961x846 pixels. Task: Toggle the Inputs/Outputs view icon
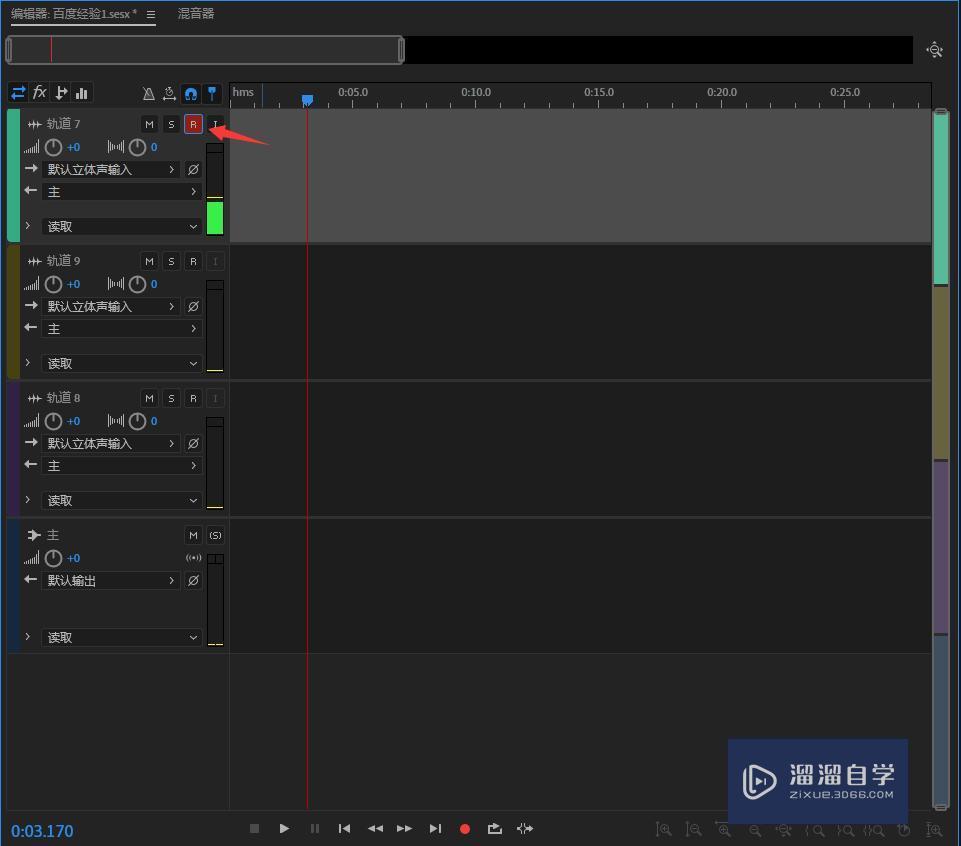coord(18,93)
